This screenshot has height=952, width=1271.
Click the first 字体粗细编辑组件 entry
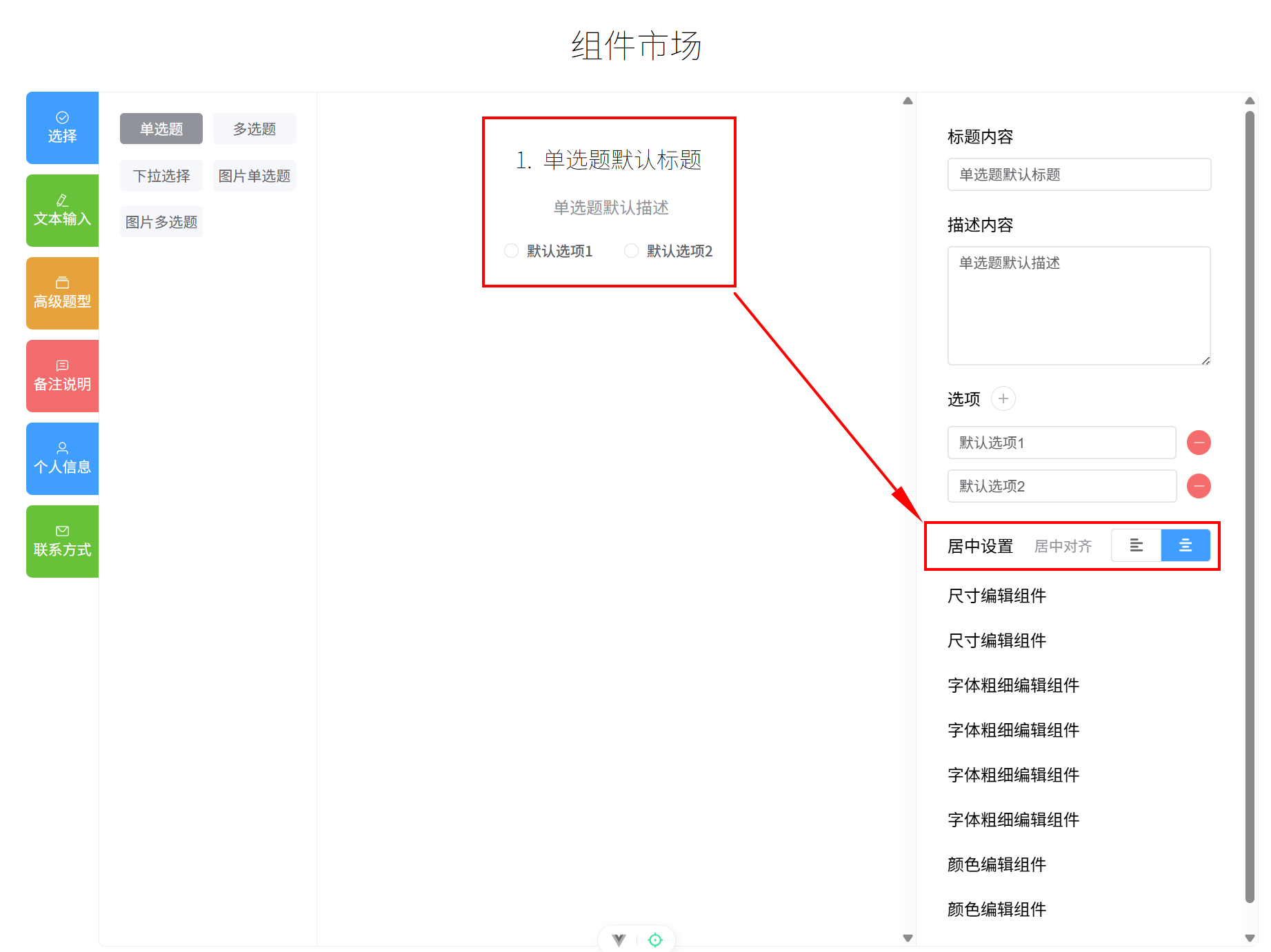point(1013,685)
